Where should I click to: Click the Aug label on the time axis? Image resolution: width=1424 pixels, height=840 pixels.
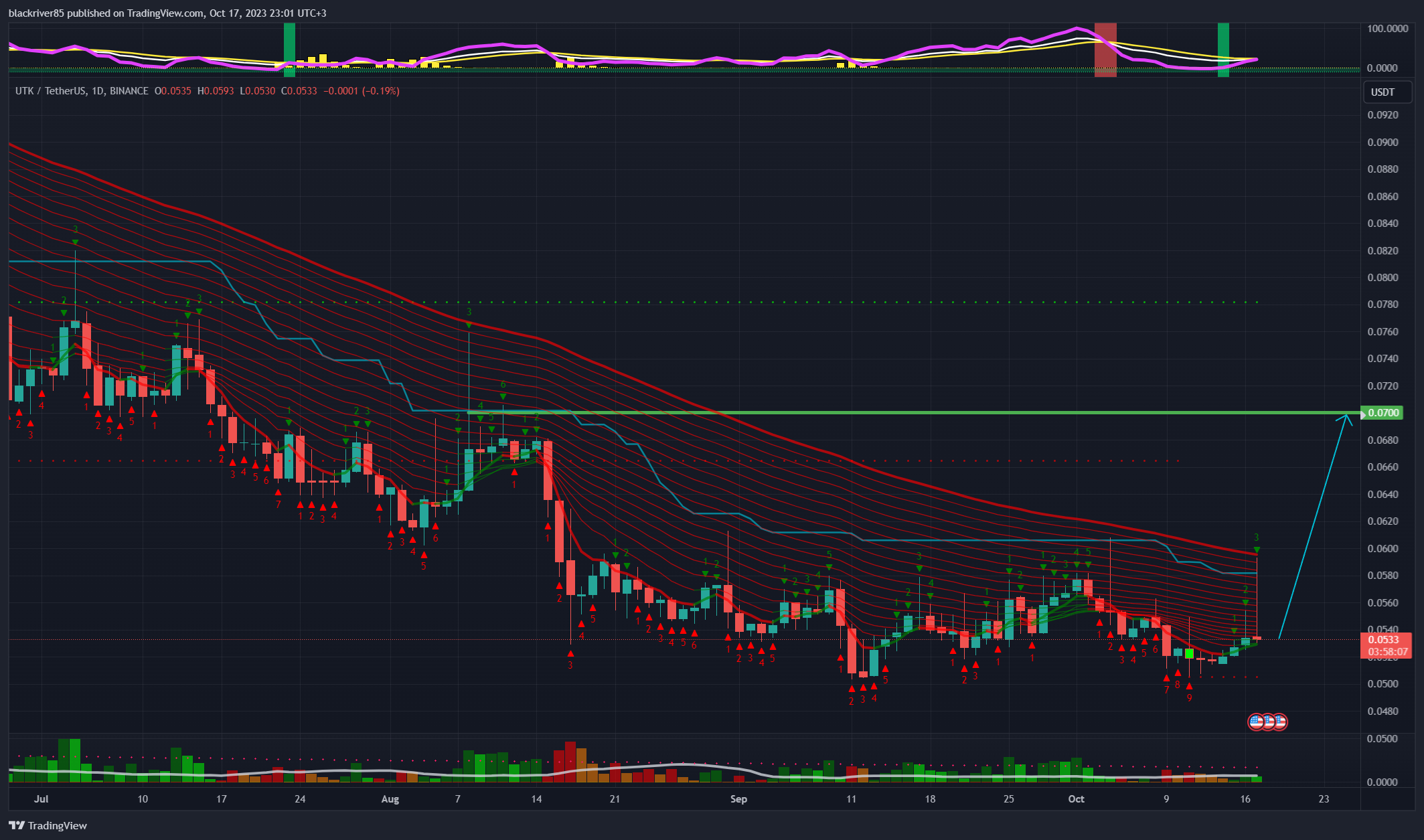coord(390,799)
